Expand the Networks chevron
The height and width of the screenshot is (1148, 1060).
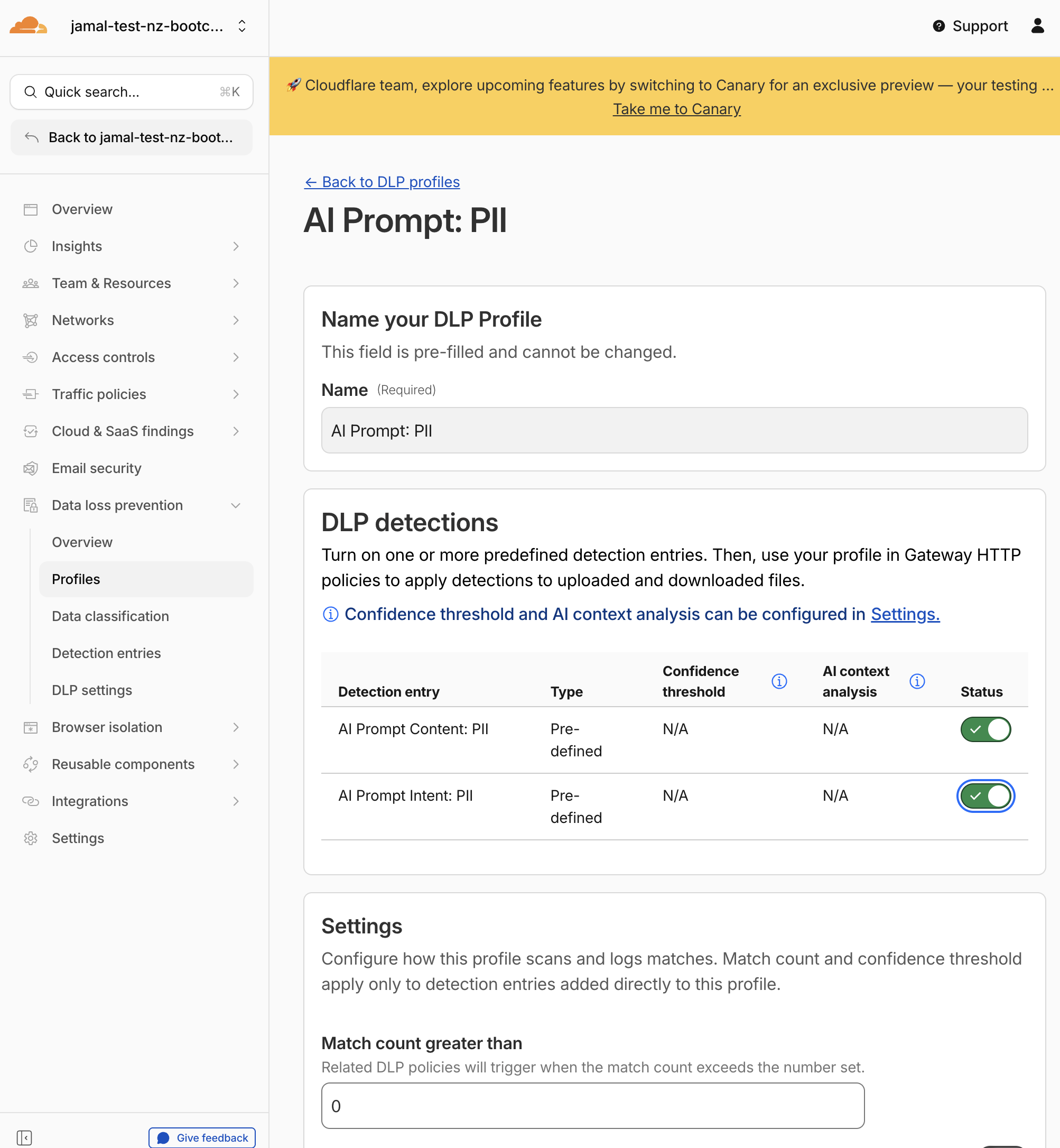236,320
